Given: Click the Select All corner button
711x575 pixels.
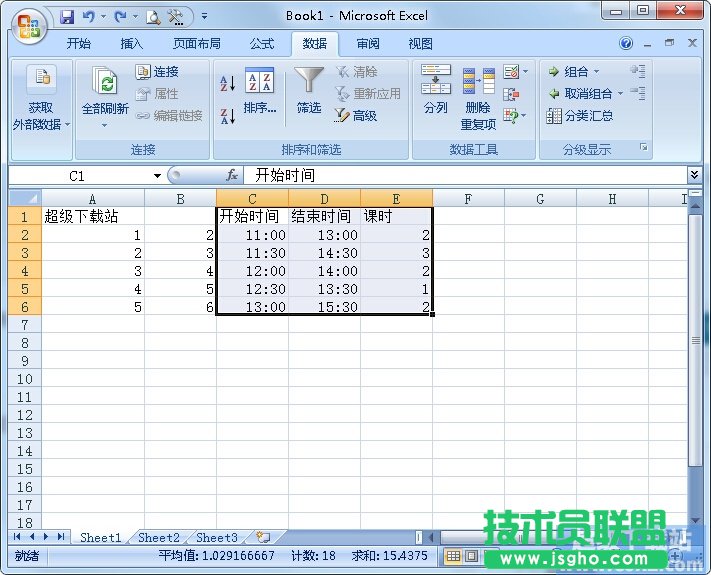Looking at the screenshot, I should click(25, 198).
